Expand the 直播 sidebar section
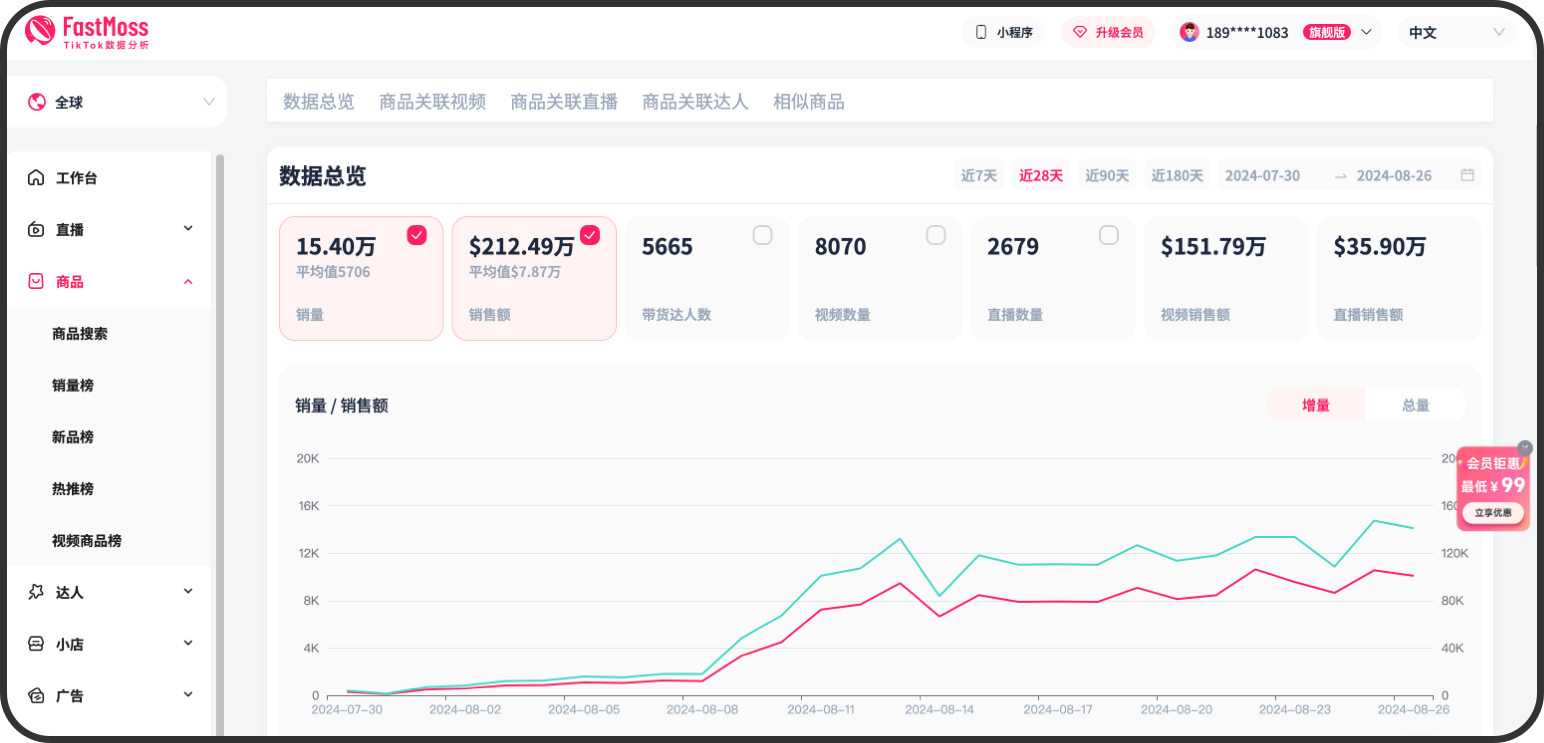Image resolution: width=1544 pixels, height=743 pixels. coord(188,229)
